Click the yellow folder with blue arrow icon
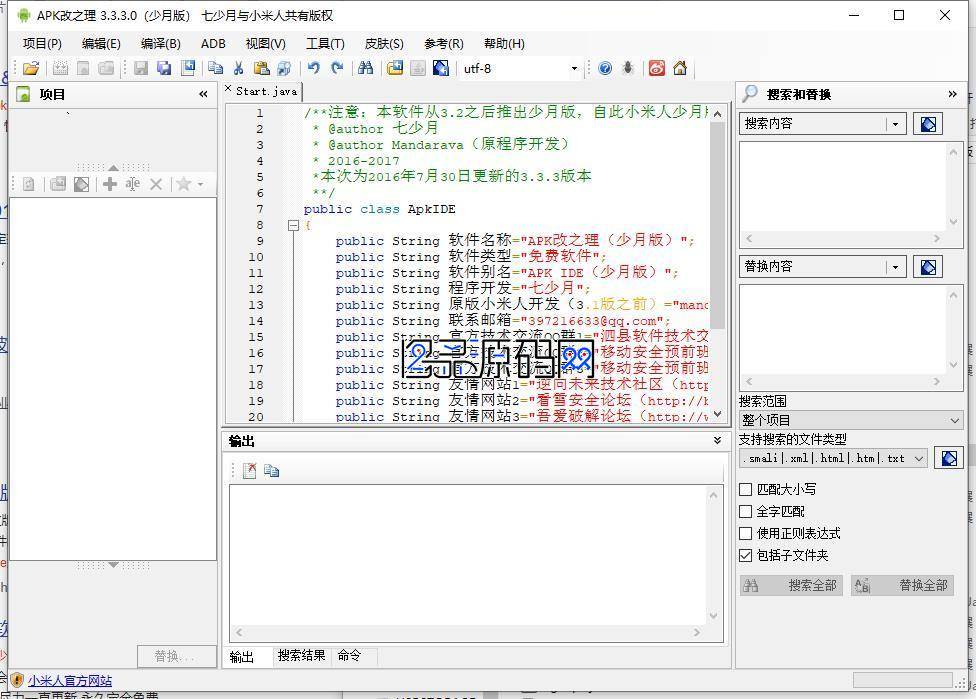The image size is (976, 699). pyautogui.click(x=395, y=68)
